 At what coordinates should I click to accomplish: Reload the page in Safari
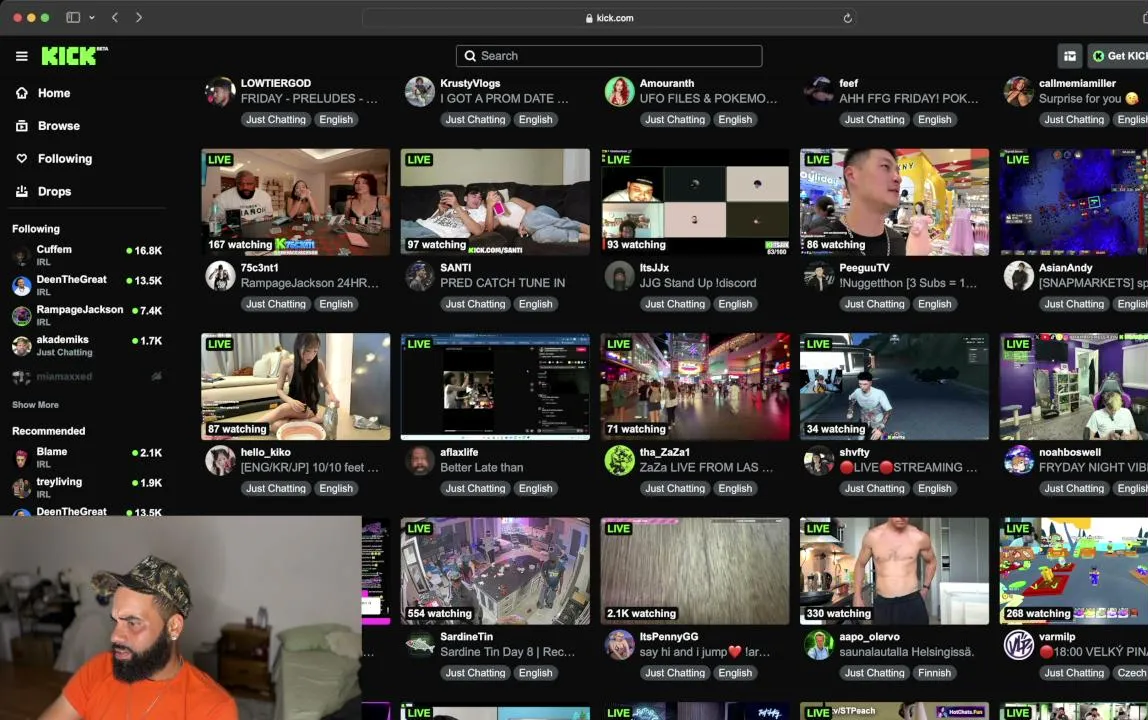(x=847, y=18)
